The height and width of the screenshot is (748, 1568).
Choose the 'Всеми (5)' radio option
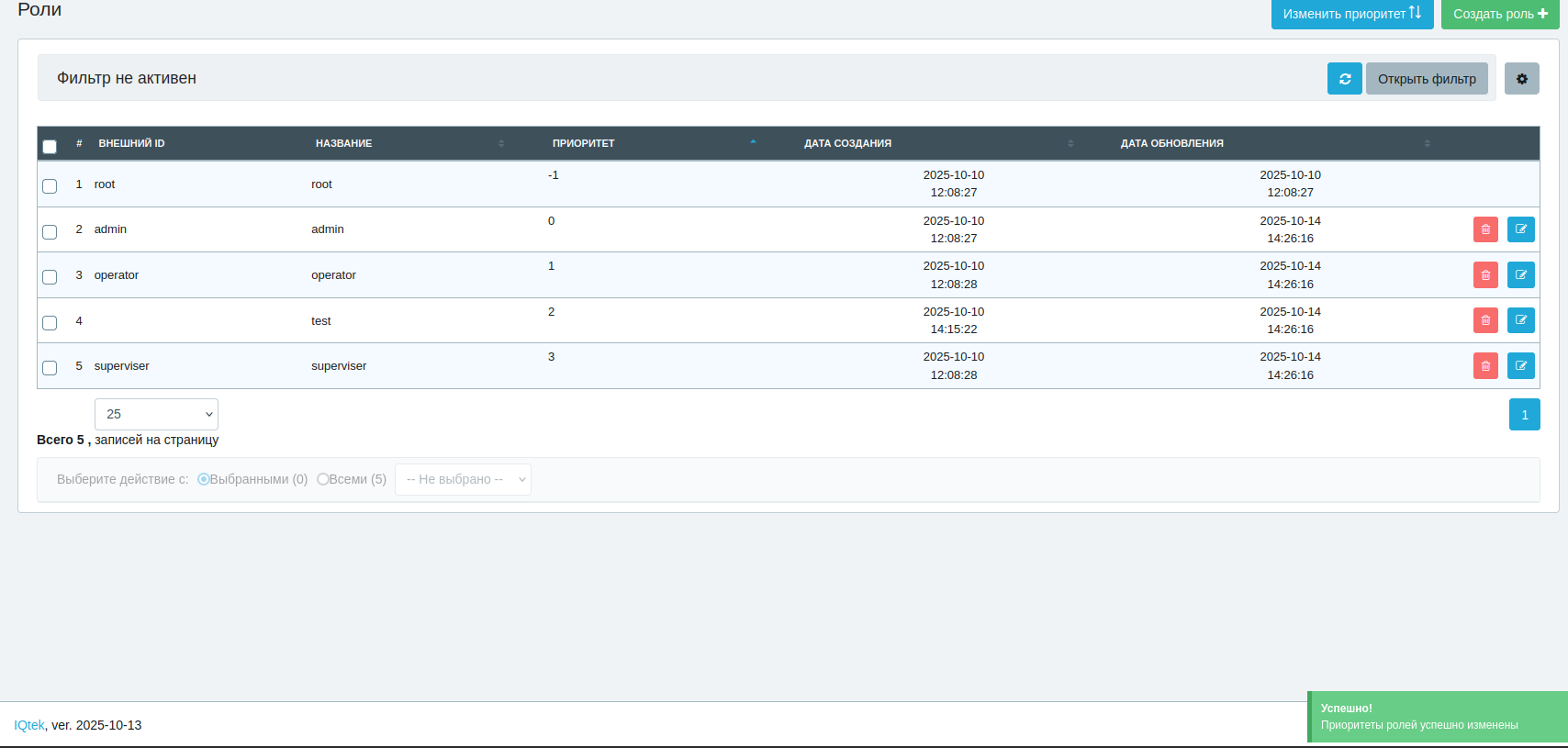[x=323, y=479]
